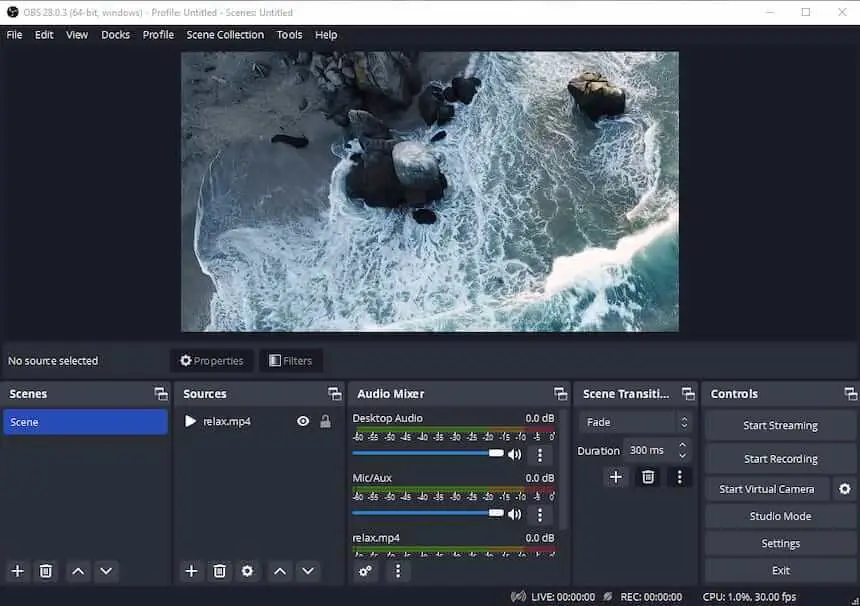The height and width of the screenshot is (606, 860).
Task: Undock the Sources panel
Action: [x=335, y=393]
